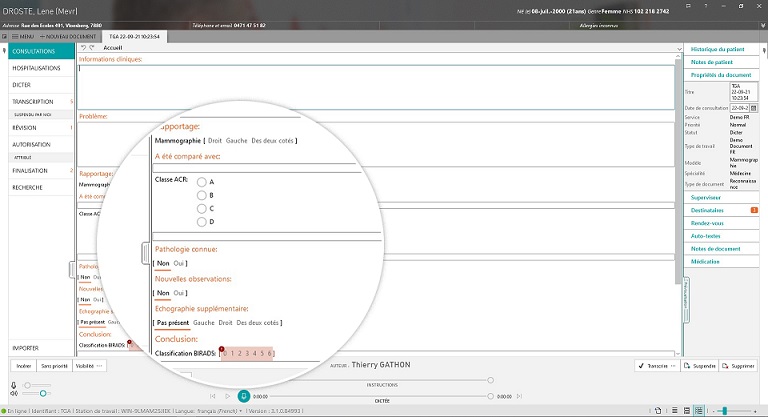Open RECHERCHE in the sidebar
Image resolution: width=768 pixels, height=417 pixels.
tap(42, 187)
